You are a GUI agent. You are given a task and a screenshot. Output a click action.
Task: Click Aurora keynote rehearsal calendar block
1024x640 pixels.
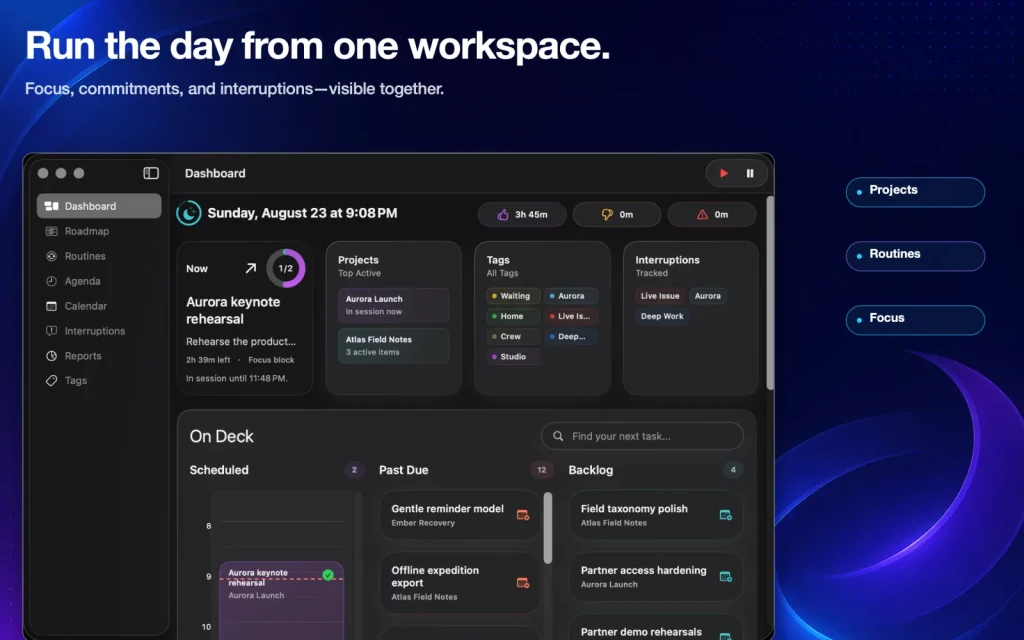click(281, 601)
